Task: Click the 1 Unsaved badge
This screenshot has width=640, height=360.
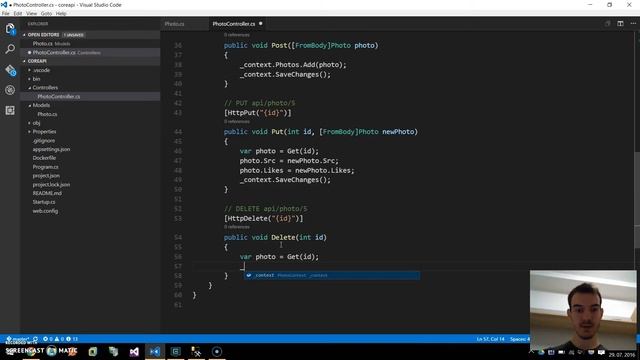Action: (x=73, y=35)
